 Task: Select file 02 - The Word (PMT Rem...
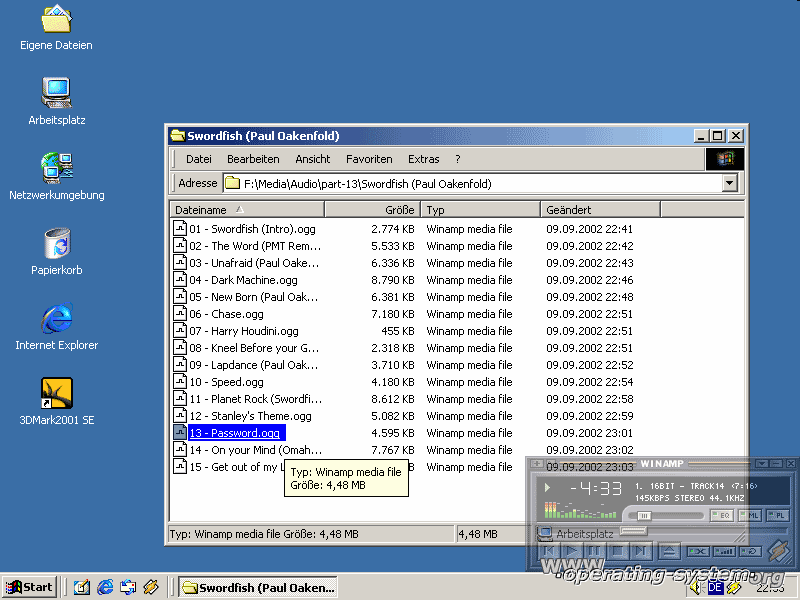(255, 245)
